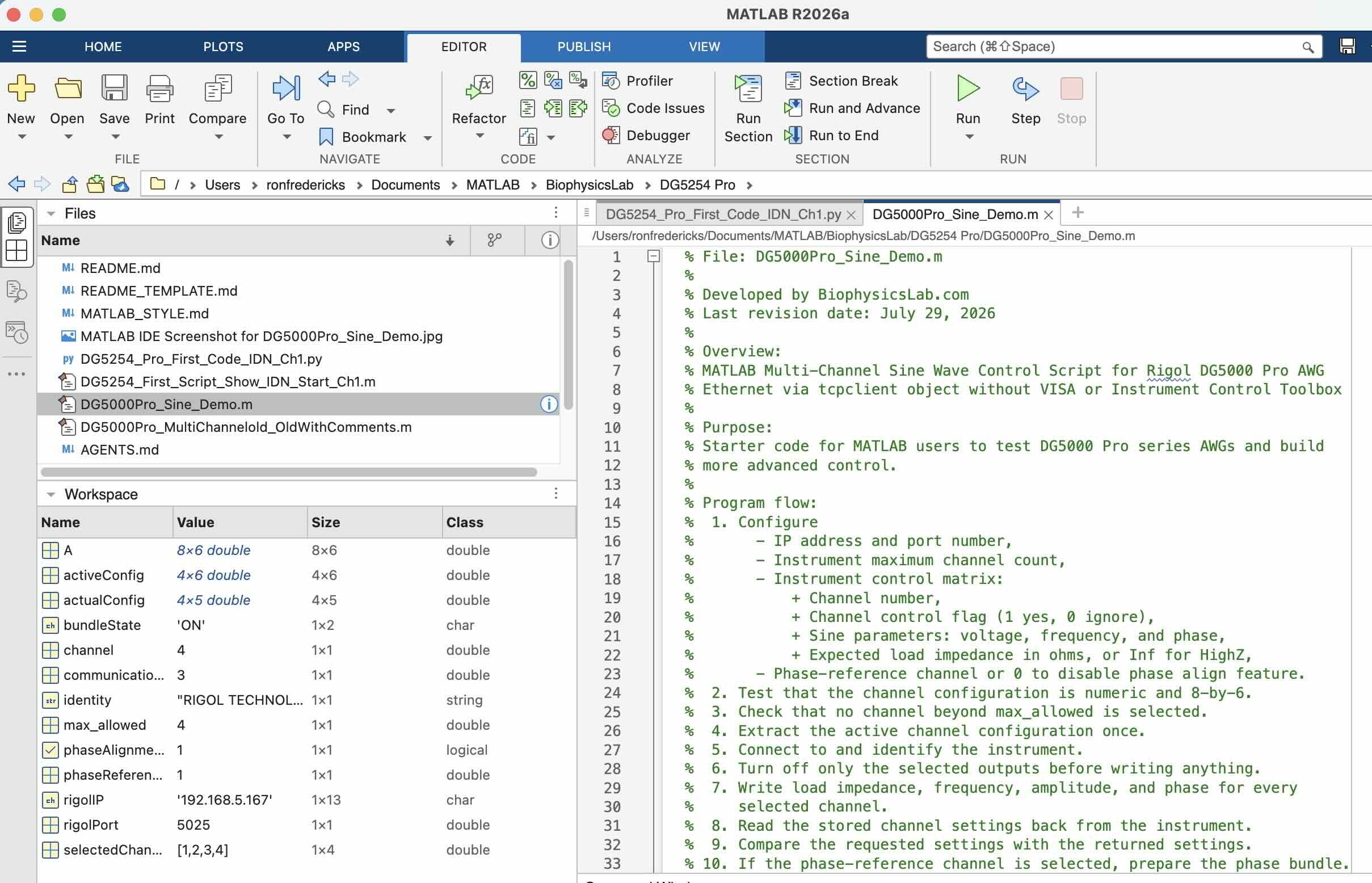1372x883 pixels.
Task: Close the DG5000Pro_Sine_Demo.m tab
Action: pyautogui.click(x=1048, y=215)
